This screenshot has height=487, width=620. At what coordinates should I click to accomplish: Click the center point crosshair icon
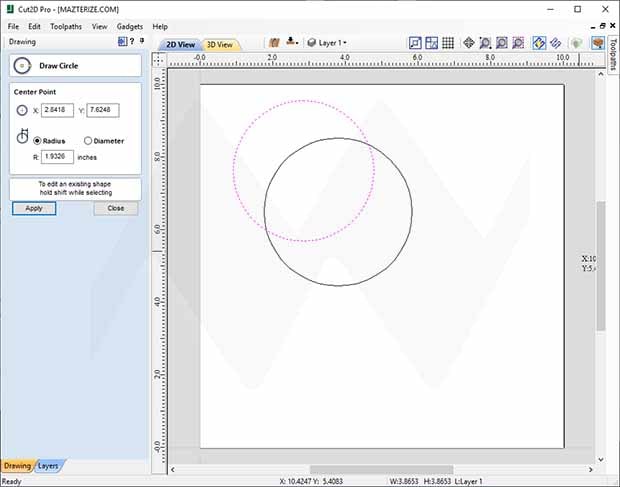click(22, 110)
